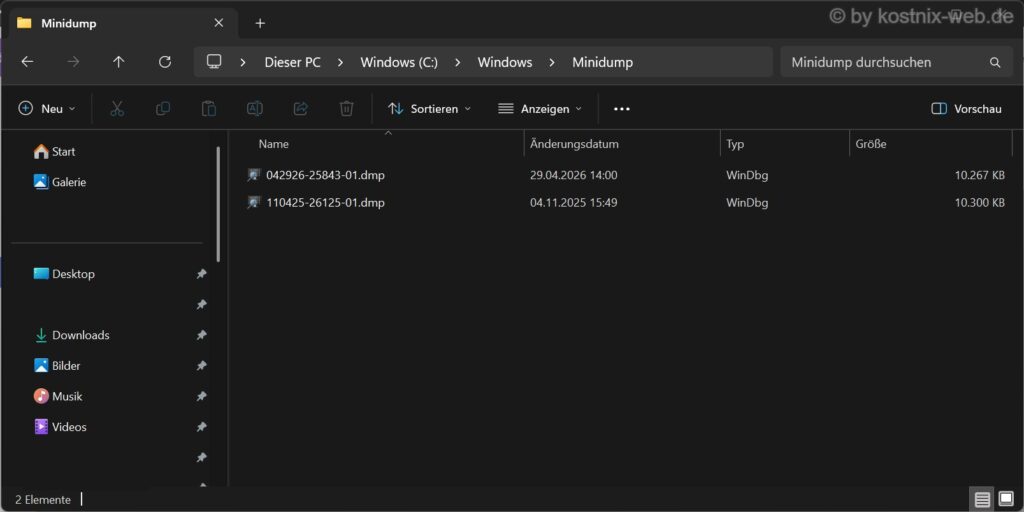
Task: Click the Minidump breadcrumb
Action: 603,63
